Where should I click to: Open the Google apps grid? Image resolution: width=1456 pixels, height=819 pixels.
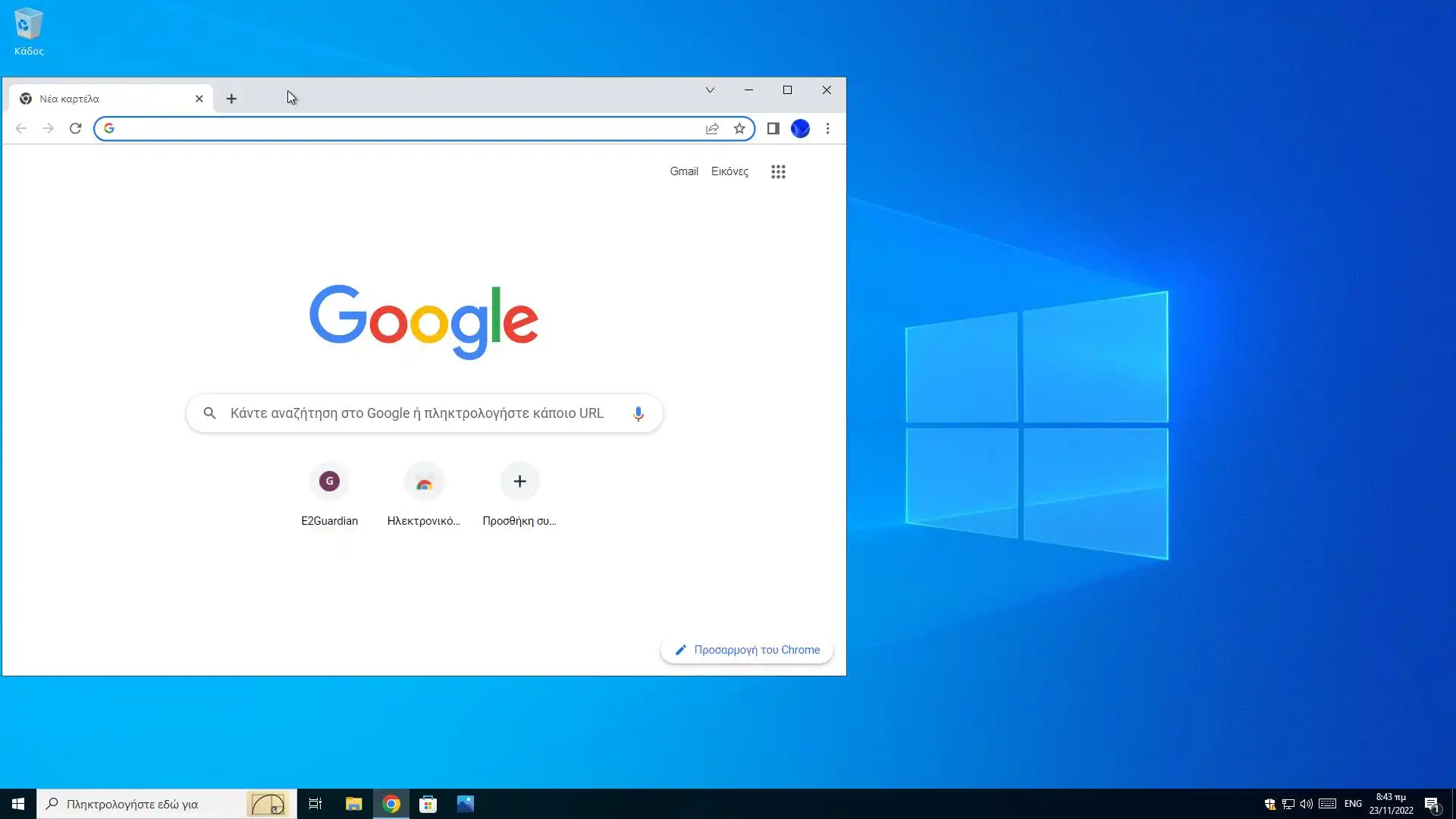coord(778,171)
